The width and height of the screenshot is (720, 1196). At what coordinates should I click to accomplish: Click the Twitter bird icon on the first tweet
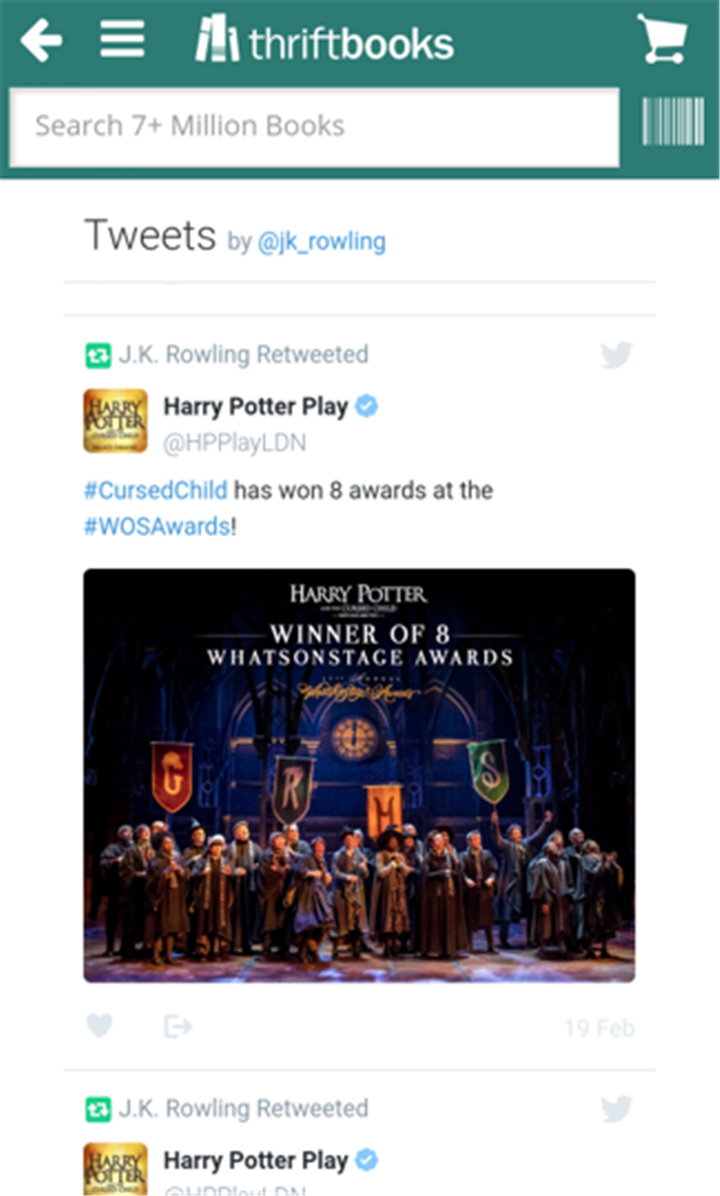pyautogui.click(x=616, y=355)
